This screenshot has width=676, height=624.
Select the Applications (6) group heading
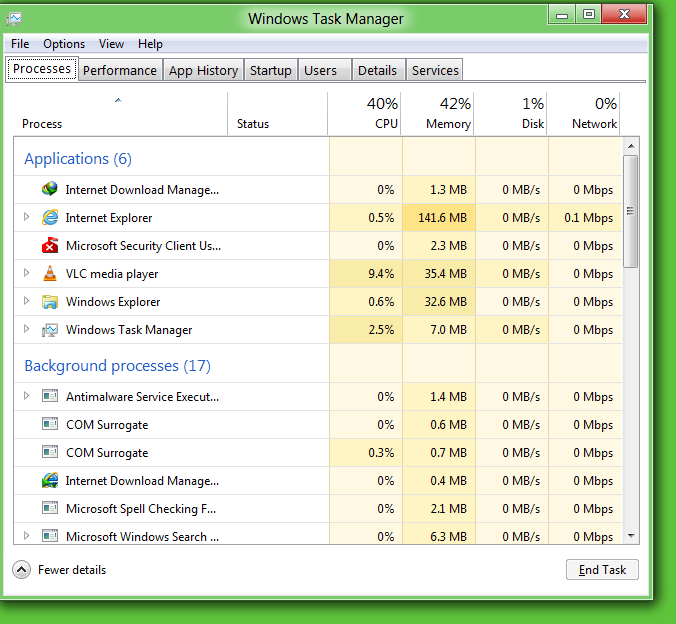point(78,159)
